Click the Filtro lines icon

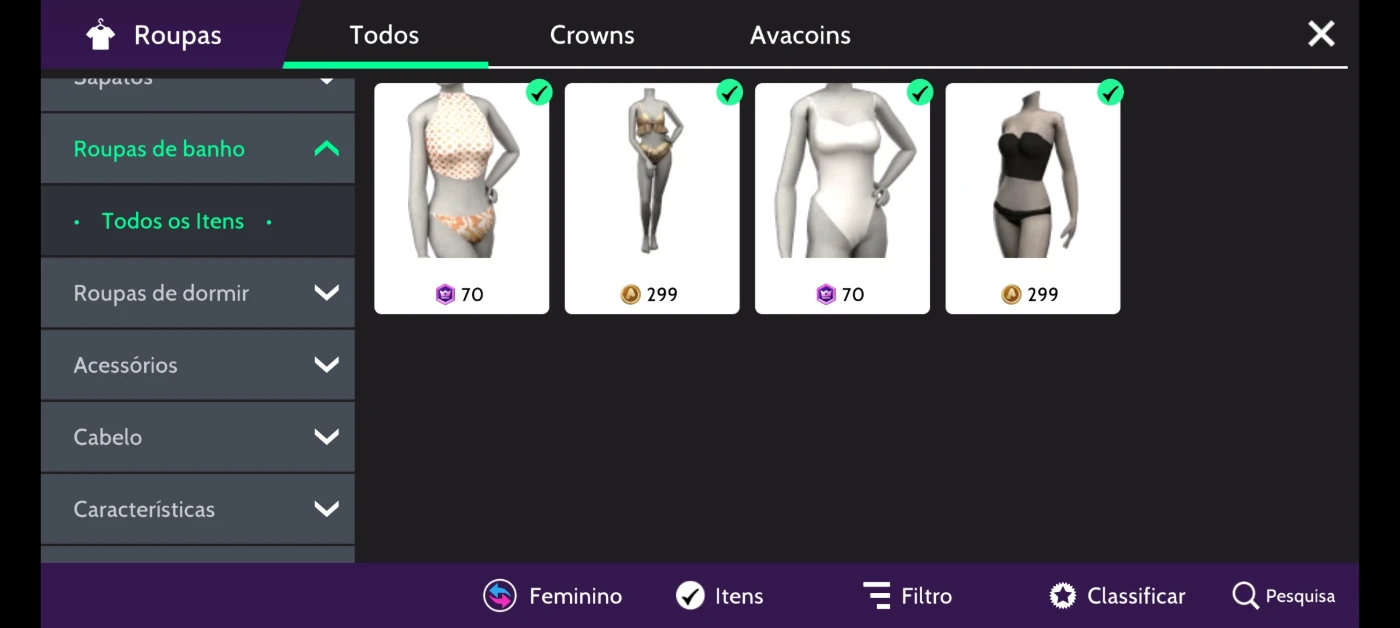(x=877, y=596)
